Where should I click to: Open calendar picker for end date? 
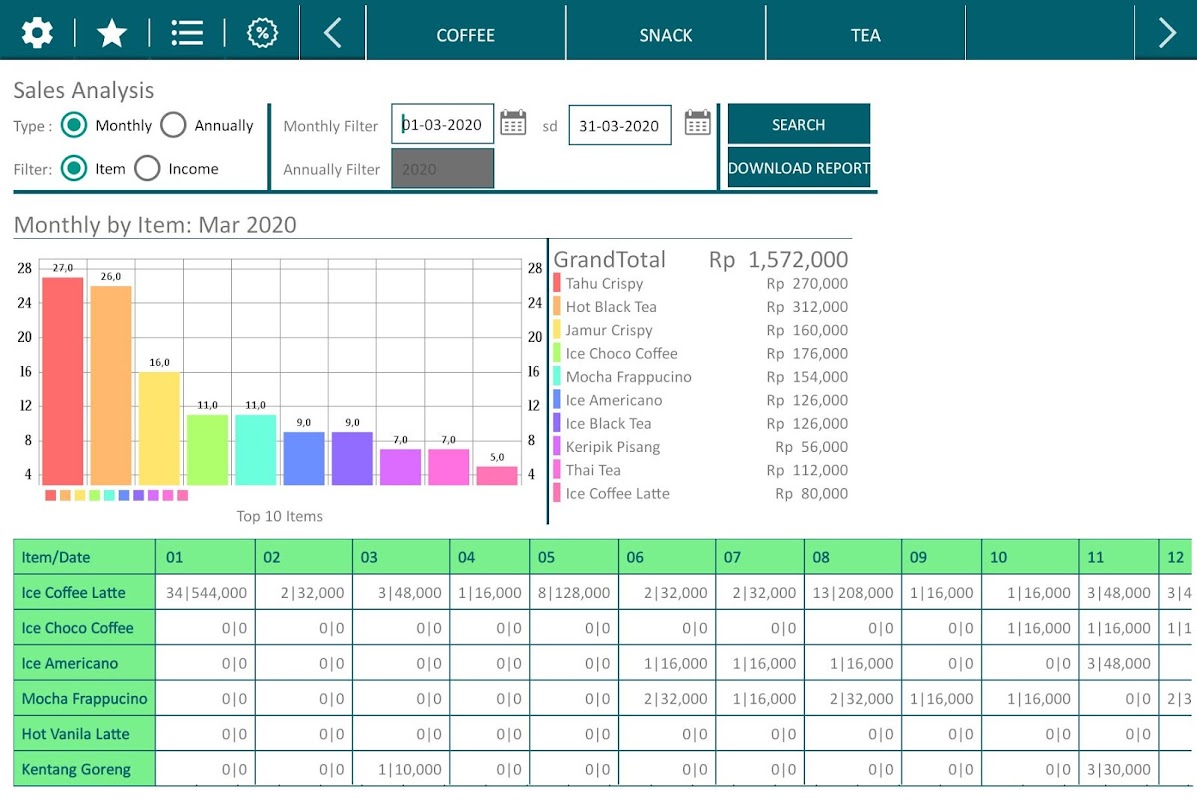pos(697,124)
